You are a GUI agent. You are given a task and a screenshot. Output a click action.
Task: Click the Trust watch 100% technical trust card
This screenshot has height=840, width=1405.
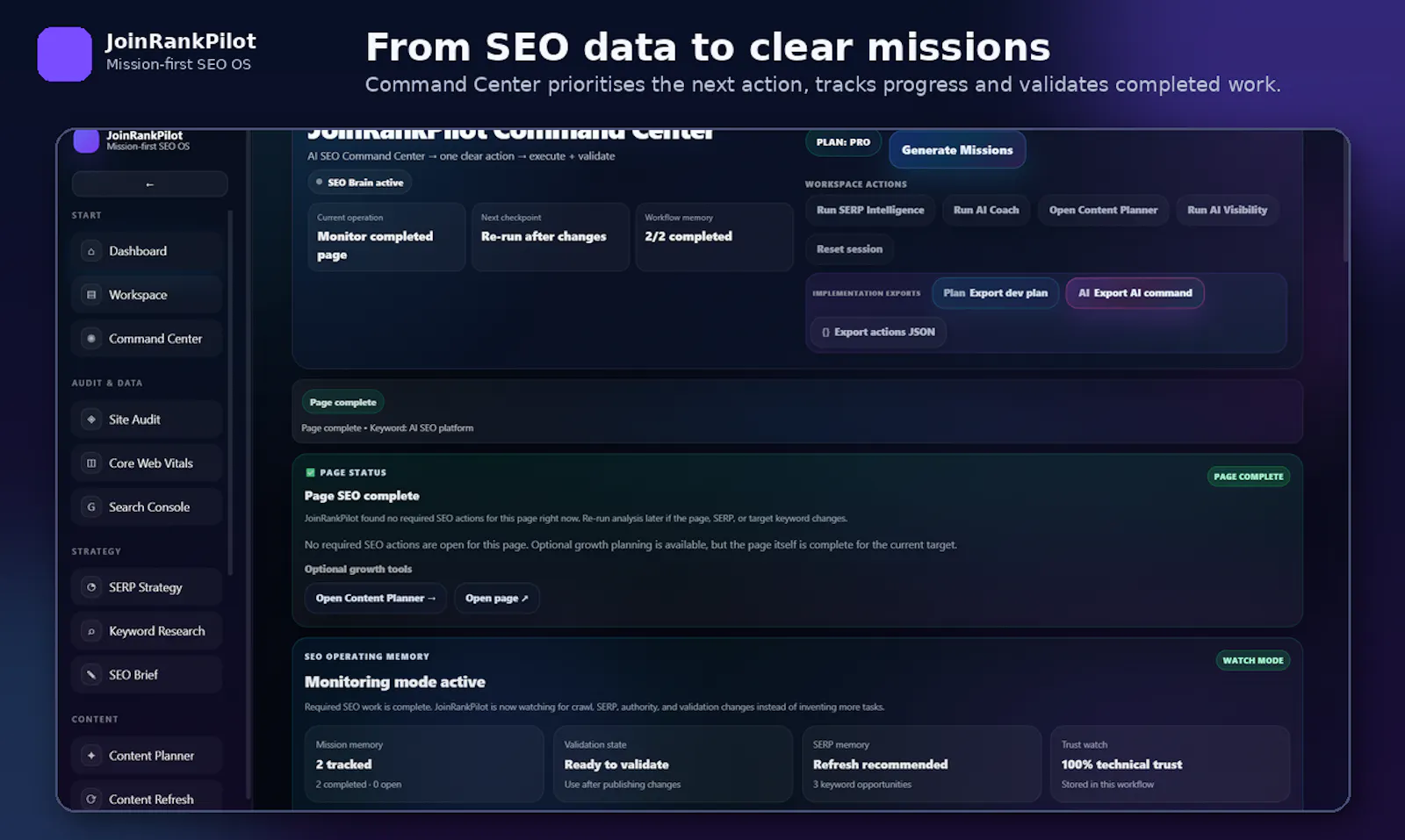pos(1170,764)
